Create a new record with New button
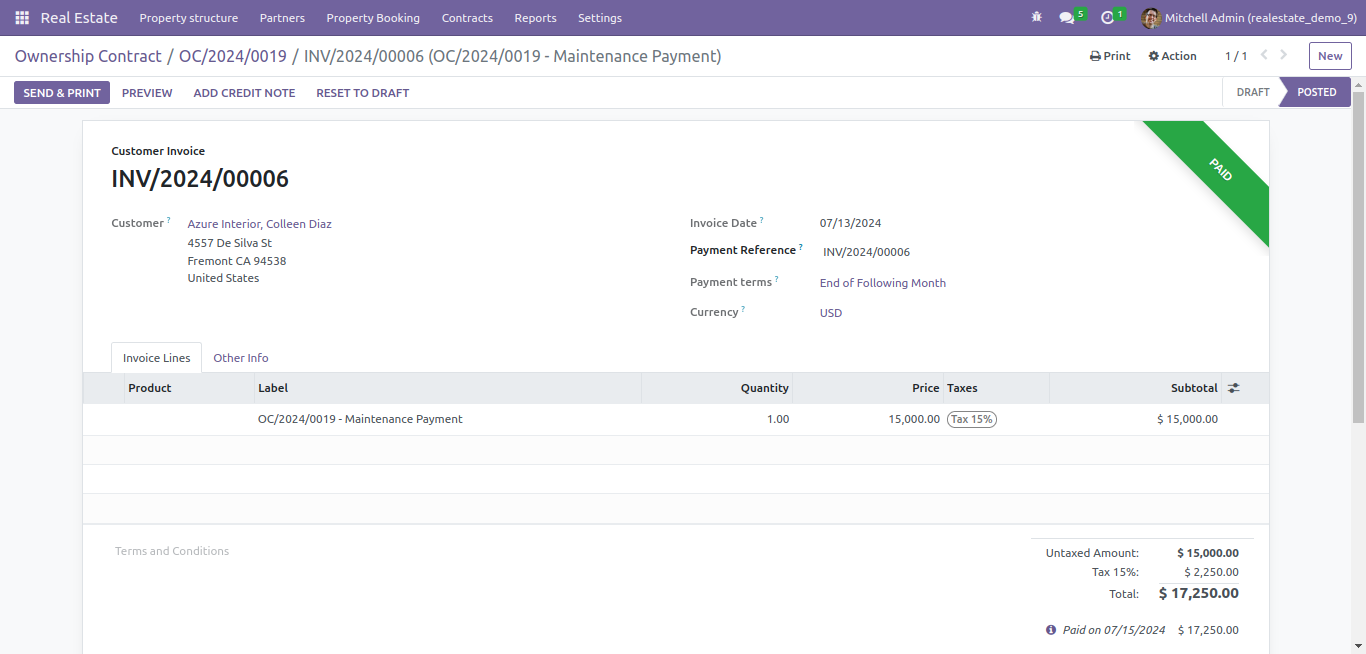 (x=1330, y=56)
